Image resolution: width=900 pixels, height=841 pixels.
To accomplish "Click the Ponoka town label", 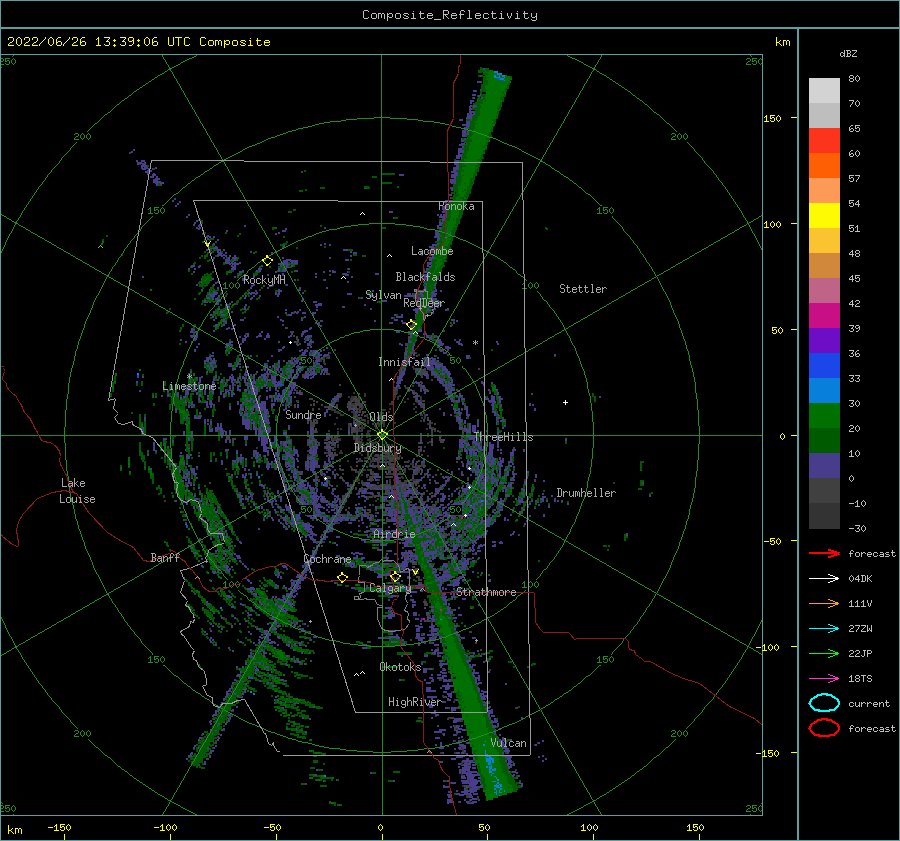I will click(x=456, y=206).
